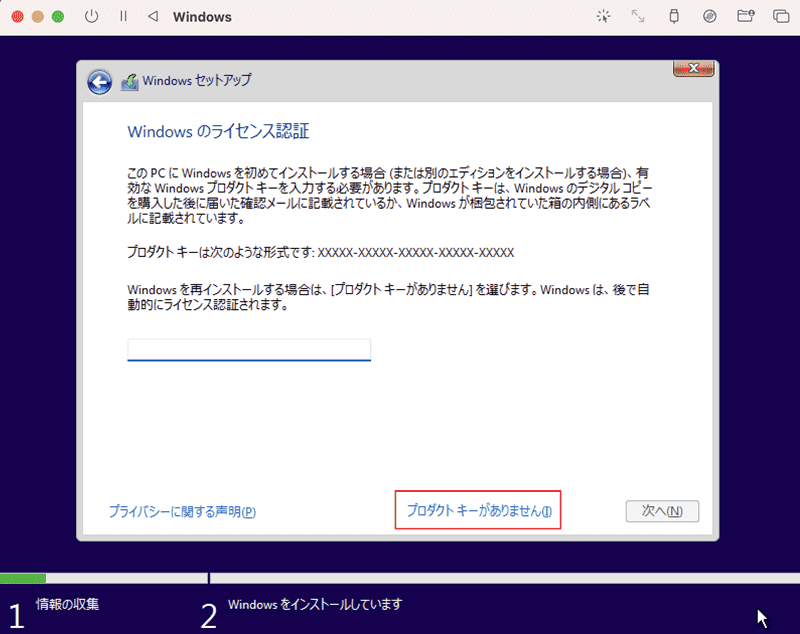This screenshot has width=800, height=634.
Task: Click the Windows セットアップ title text
Action: pos(197,81)
